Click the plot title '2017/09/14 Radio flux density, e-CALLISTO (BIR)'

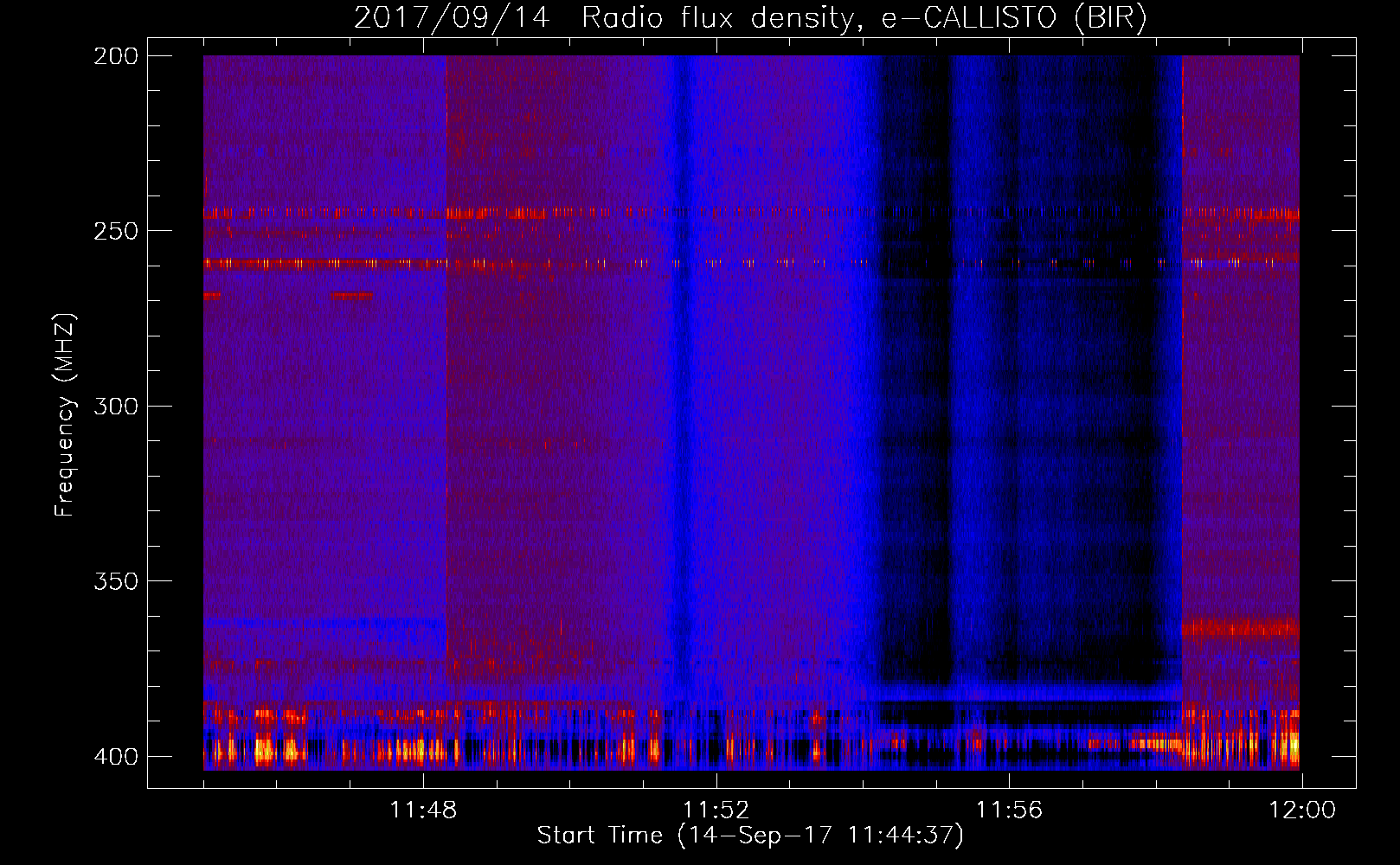pos(750,18)
